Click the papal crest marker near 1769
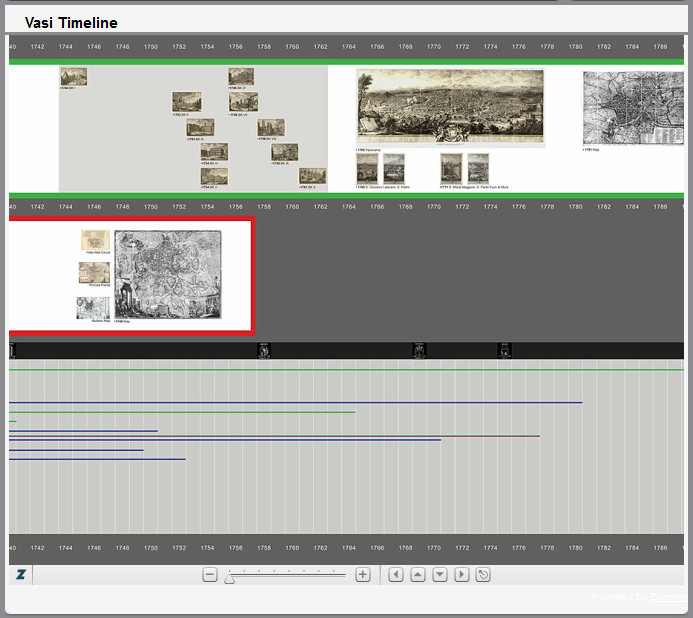The height and width of the screenshot is (618, 693). click(x=419, y=351)
